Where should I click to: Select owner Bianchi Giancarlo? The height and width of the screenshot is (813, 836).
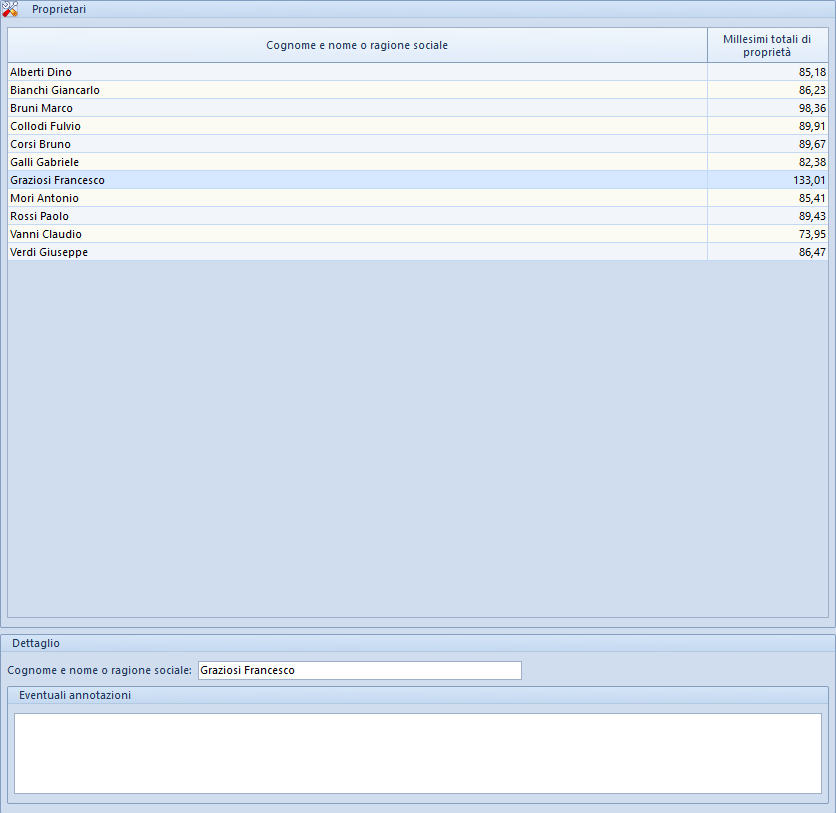(x=418, y=90)
